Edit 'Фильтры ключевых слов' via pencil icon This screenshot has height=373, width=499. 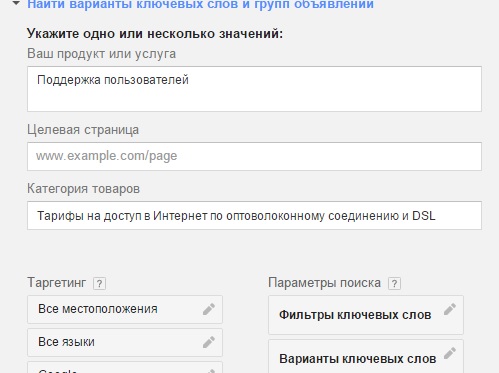[x=450, y=309]
